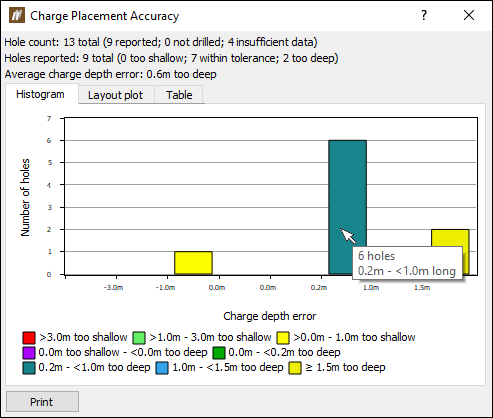Image resolution: width=493 pixels, height=418 pixels.
Task: Click the yellow bar right of 1.5m
Action: pyautogui.click(x=450, y=238)
